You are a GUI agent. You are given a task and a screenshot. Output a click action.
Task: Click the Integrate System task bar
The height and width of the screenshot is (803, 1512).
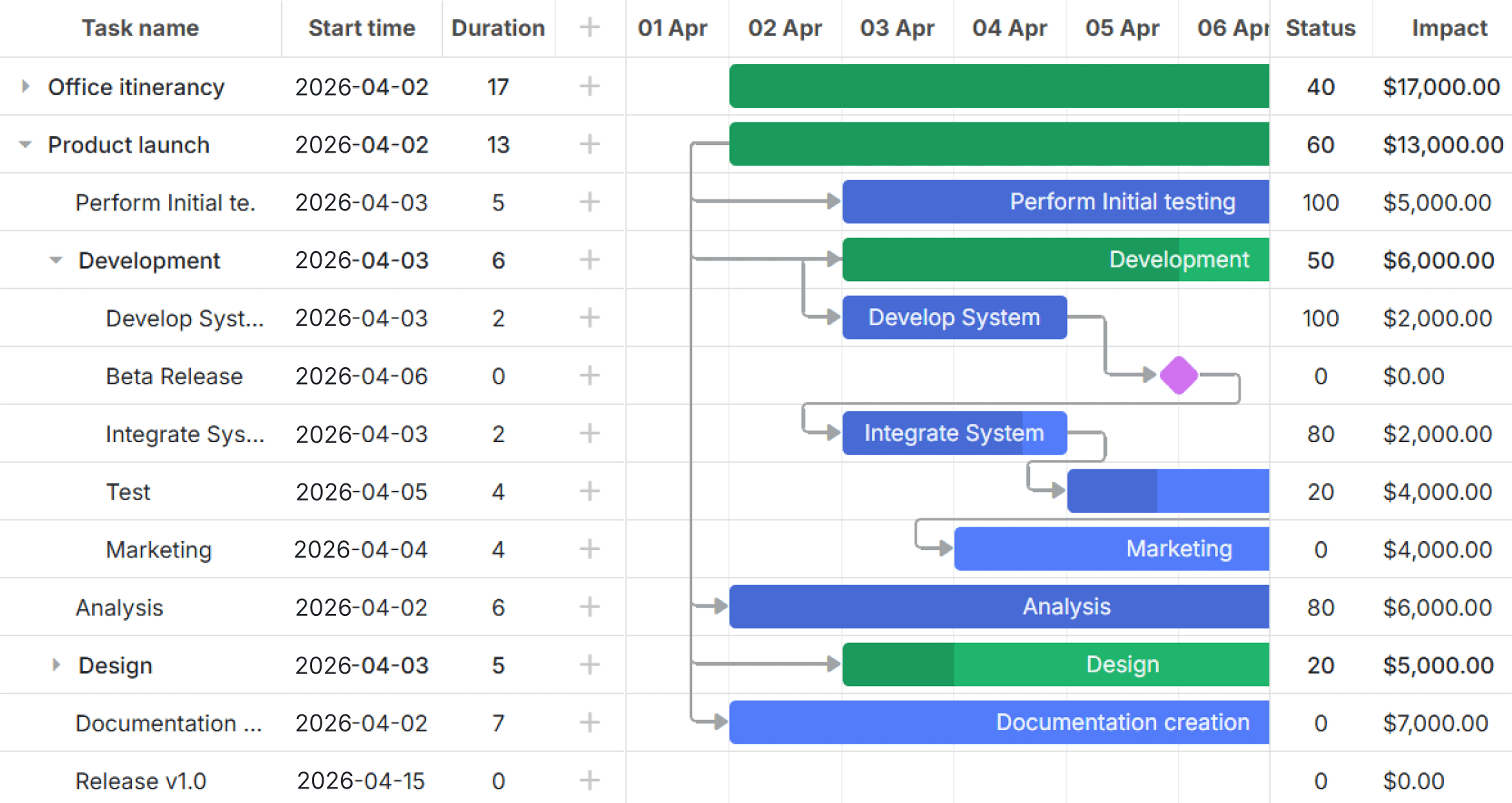point(954,433)
